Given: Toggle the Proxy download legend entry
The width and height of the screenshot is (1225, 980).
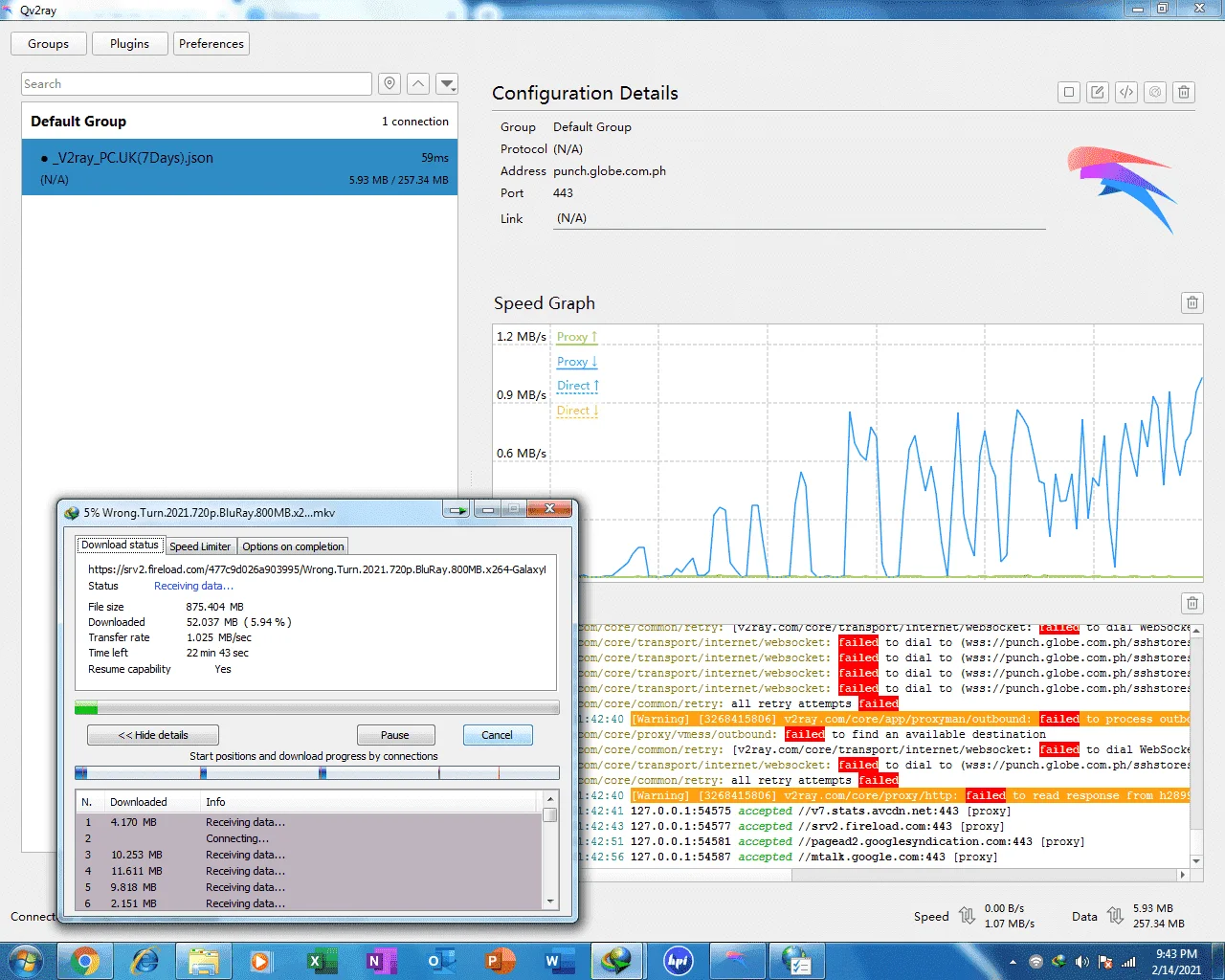Looking at the screenshot, I should [x=577, y=362].
